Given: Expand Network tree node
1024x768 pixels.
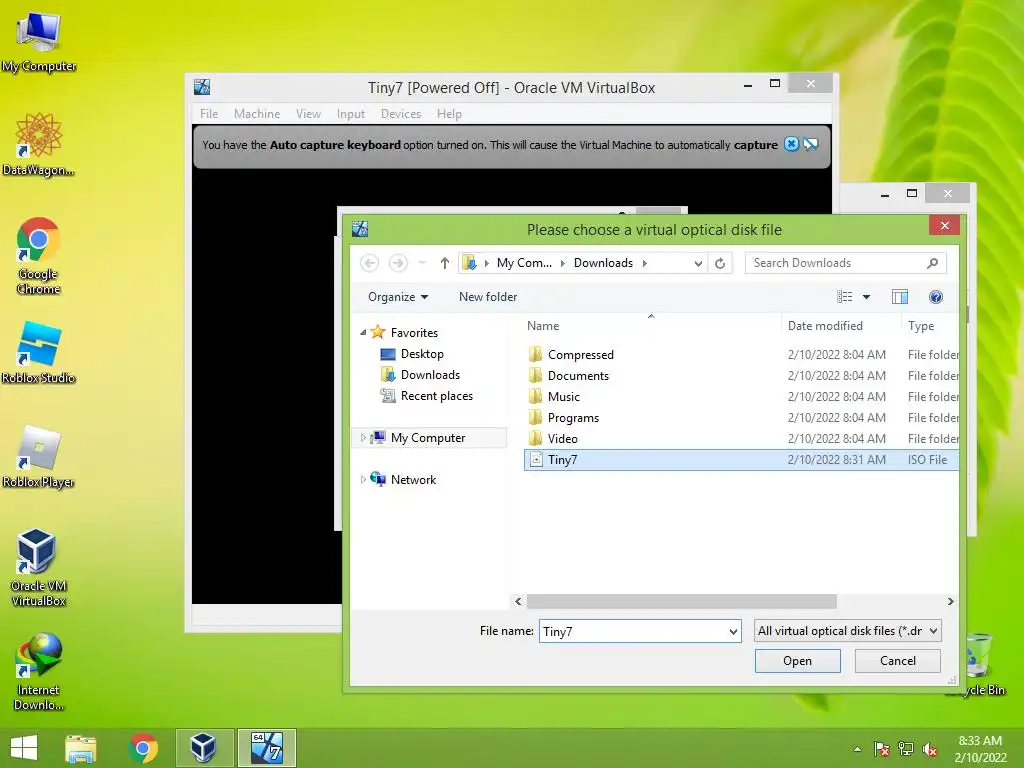Looking at the screenshot, I should click(363, 479).
